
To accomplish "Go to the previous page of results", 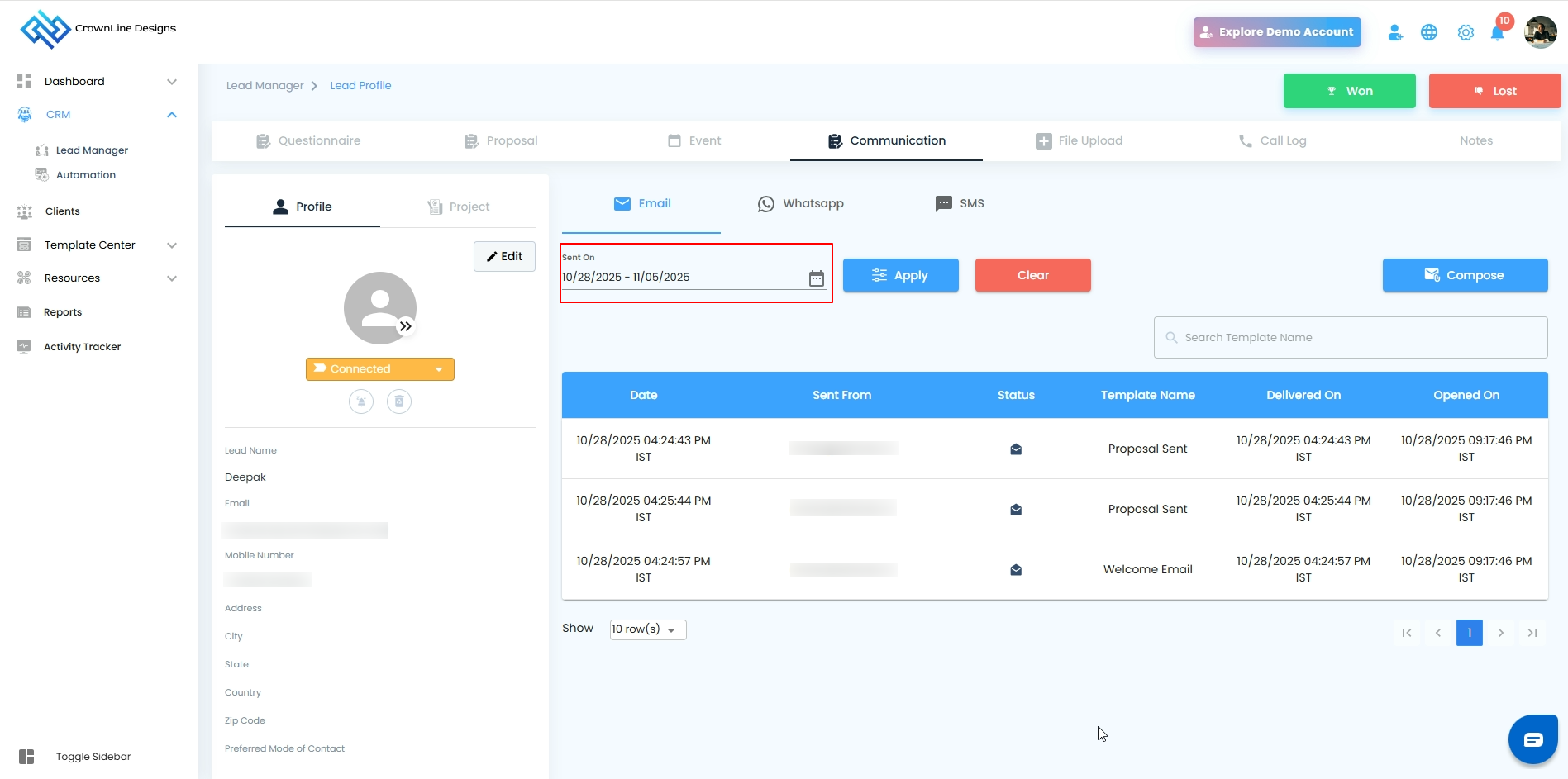I will (x=1438, y=633).
